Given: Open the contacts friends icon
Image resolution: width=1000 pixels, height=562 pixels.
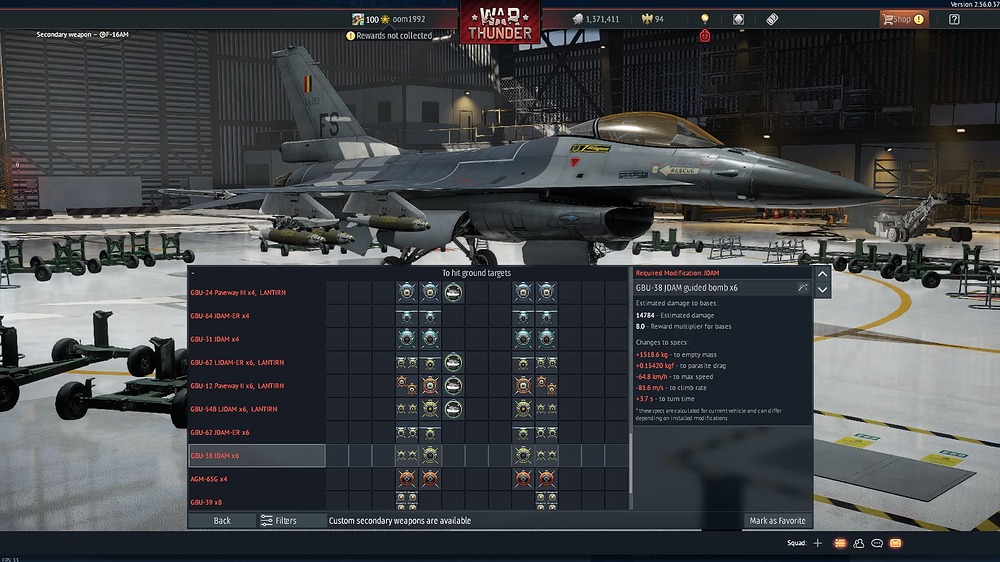Looking at the screenshot, I should coord(858,543).
